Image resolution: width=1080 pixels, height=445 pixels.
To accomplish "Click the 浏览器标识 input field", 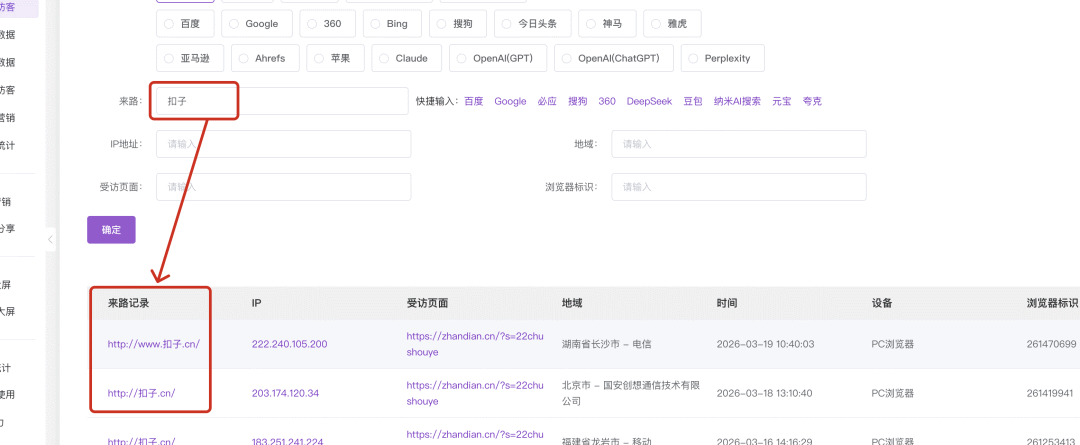I will (x=738, y=187).
